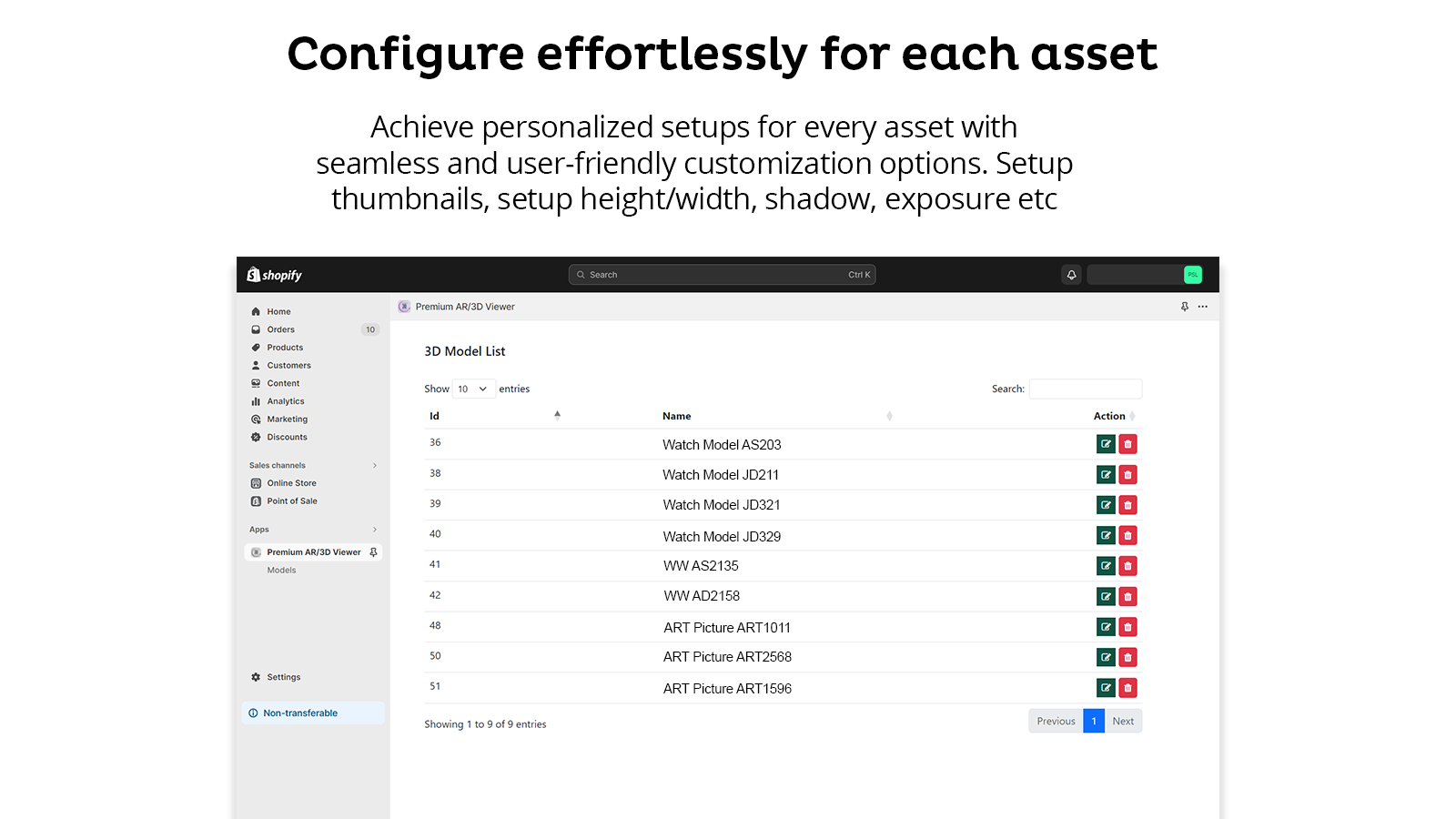Open the notifications bell icon
The image size is (1456, 819).
(x=1071, y=275)
